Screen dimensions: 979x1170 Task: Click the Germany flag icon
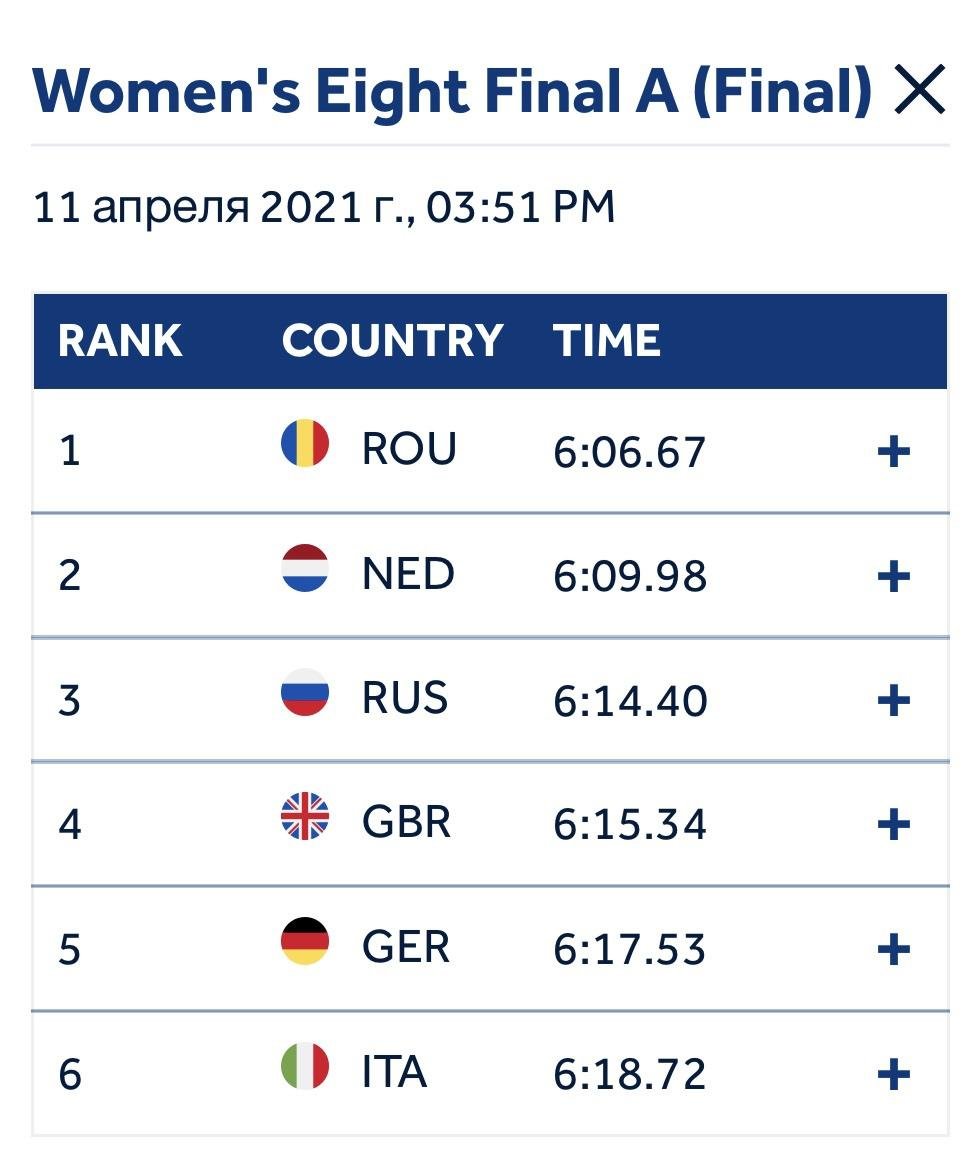click(304, 941)
